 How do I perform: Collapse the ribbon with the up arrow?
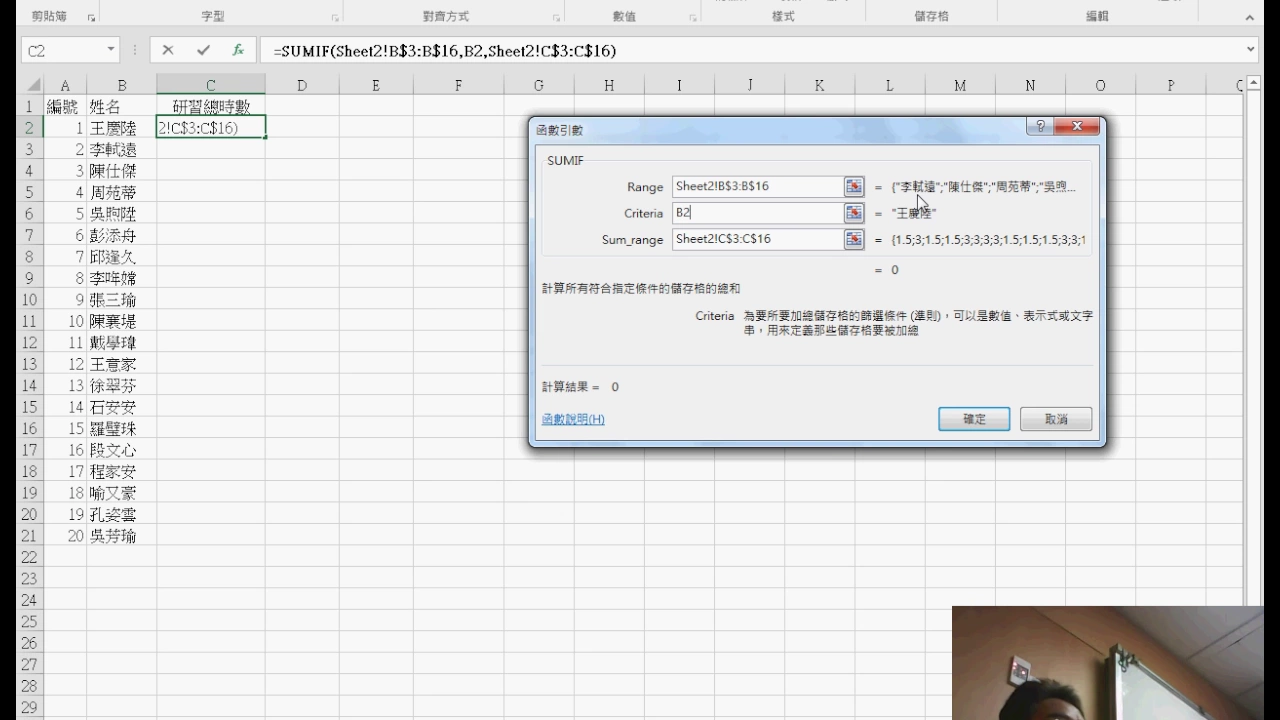tap(1250, 18)
